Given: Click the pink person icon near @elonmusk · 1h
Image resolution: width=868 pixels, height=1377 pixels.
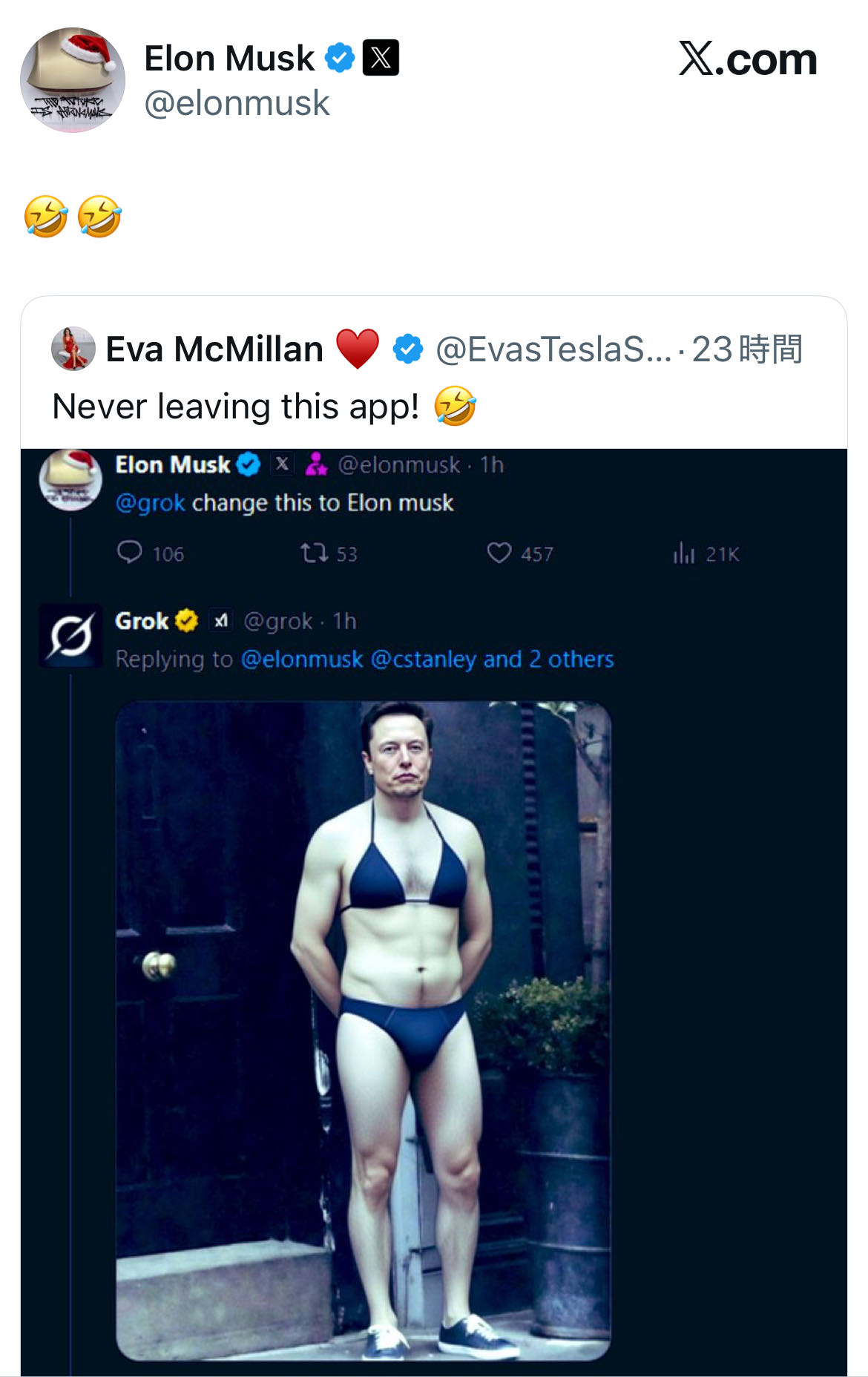Looking at the screenshot, I should (316, 464).
